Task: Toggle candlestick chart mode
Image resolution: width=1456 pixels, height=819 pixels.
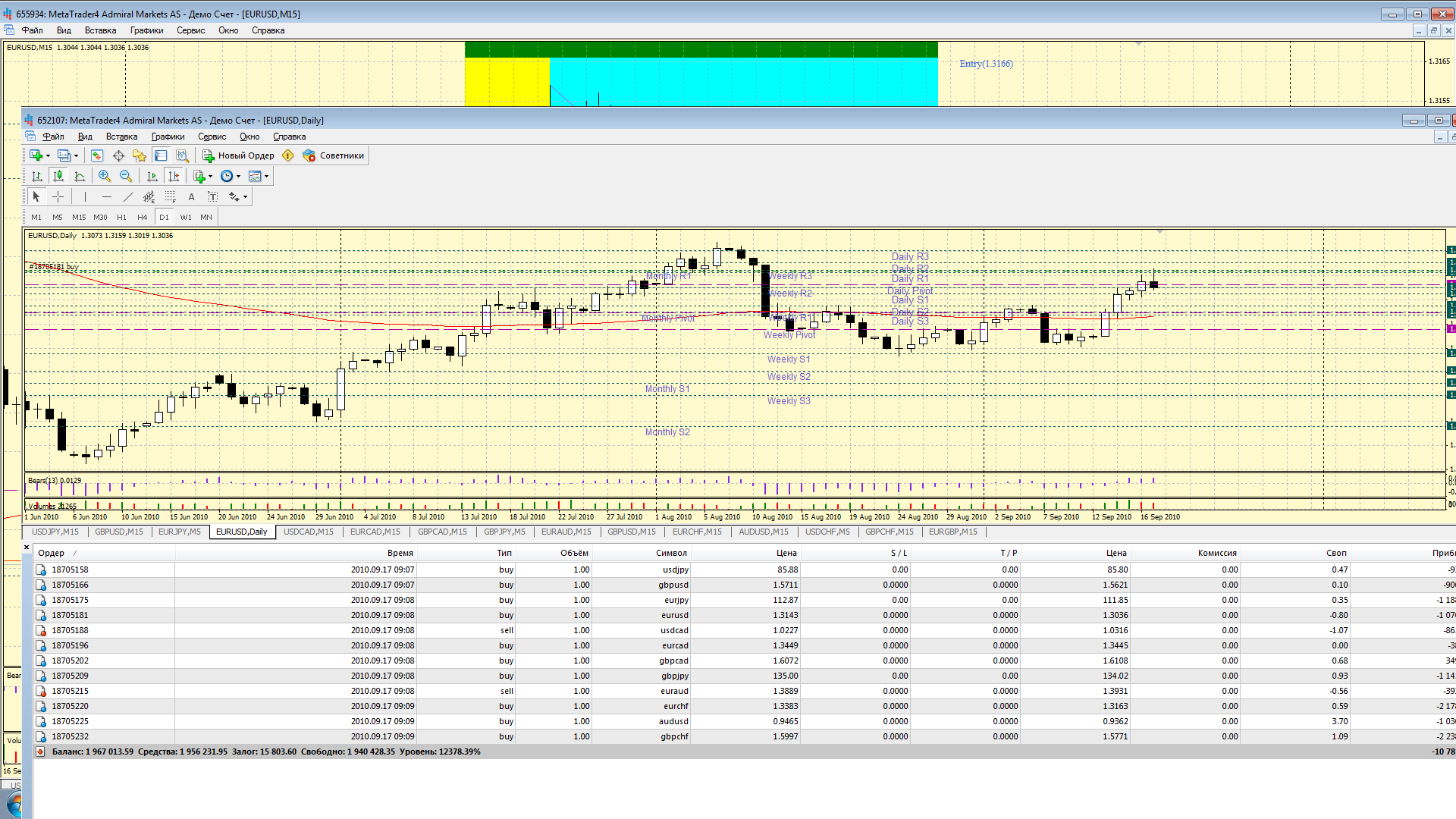Action: 58,176
